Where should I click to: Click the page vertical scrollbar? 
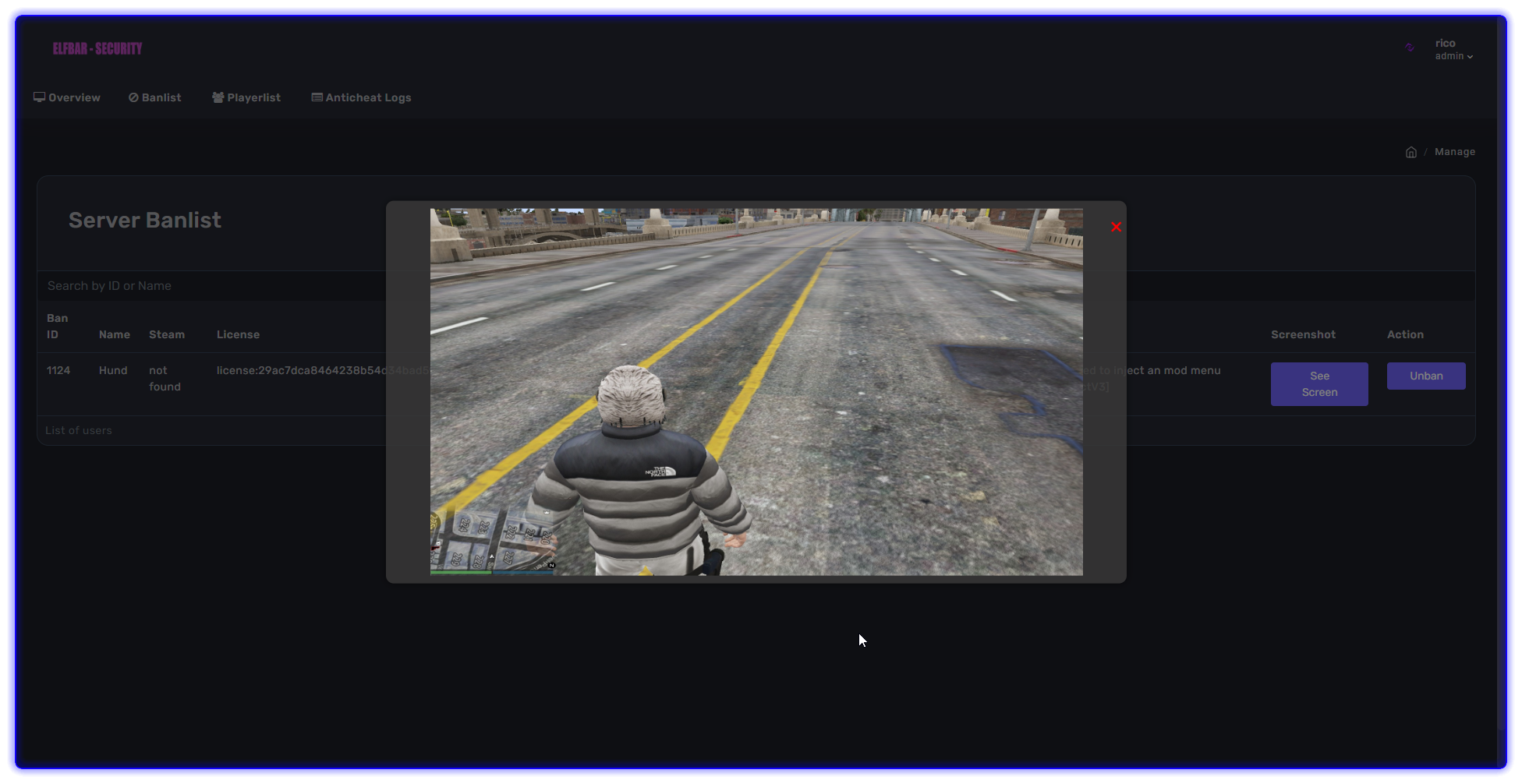[x=1502, y=390]
